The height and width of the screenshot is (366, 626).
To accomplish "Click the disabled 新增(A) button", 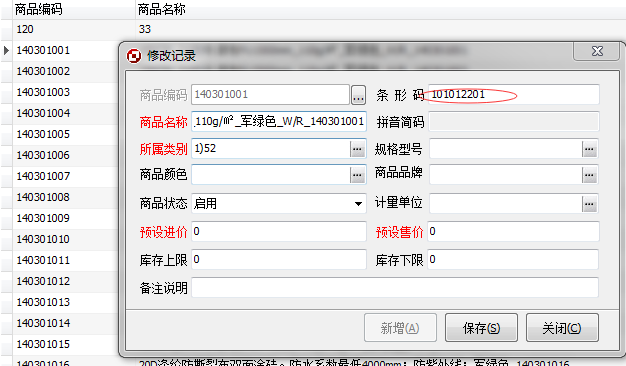I will pos(400,328).
